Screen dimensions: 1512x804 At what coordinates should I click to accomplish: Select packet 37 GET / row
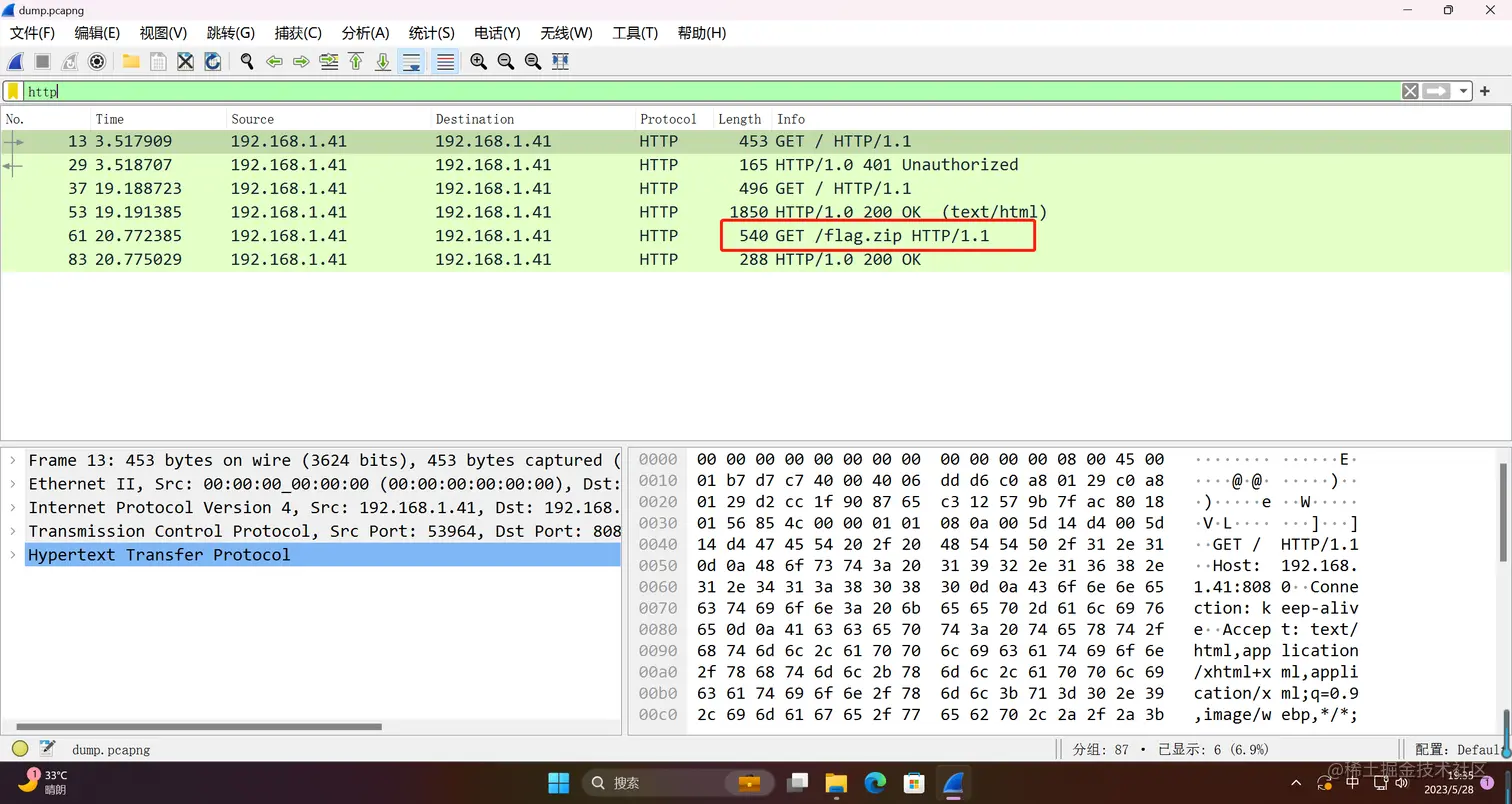point(756,188)
